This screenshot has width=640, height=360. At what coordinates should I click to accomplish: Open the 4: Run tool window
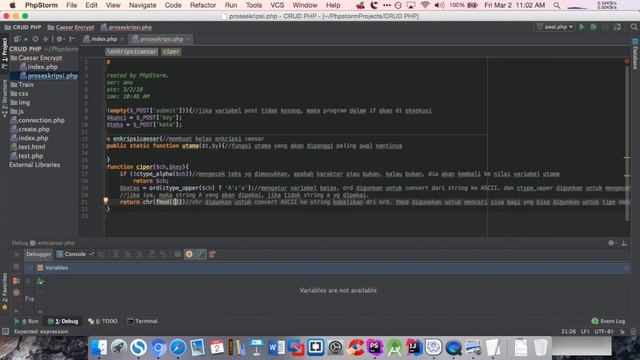[x=26, y=322]
